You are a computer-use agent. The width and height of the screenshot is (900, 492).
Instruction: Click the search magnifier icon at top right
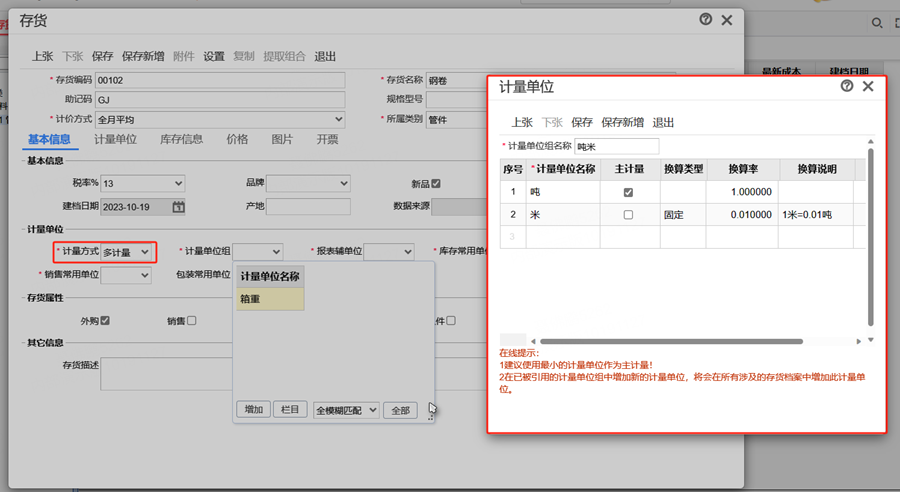pyautogui.click(x=877, y=23)
